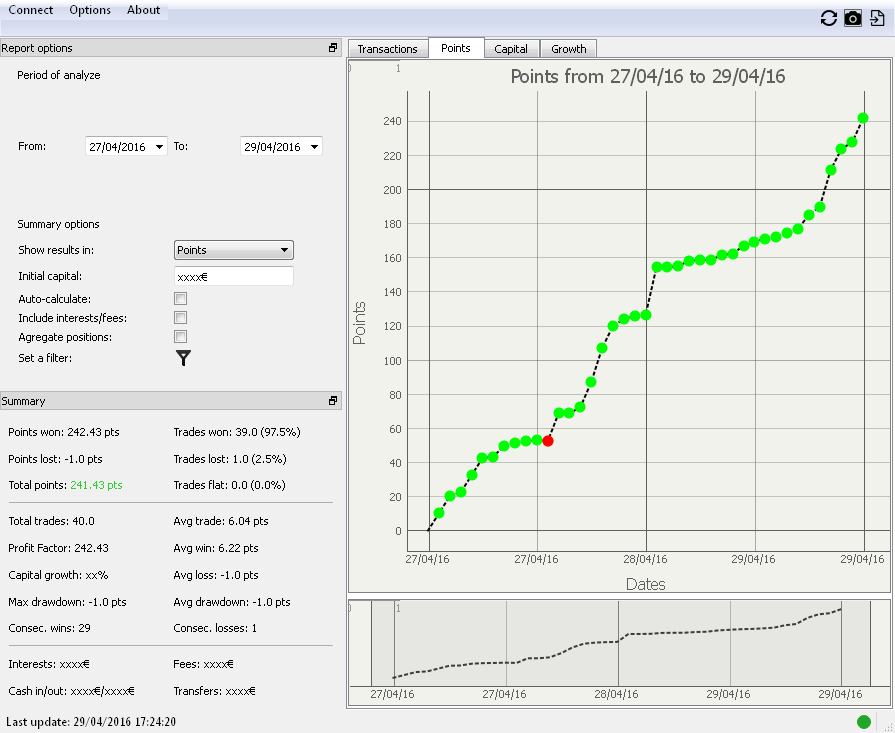Open the From date dropdown
The height and width of the screenshot is (733, 895).
click(x=160, y=147)
